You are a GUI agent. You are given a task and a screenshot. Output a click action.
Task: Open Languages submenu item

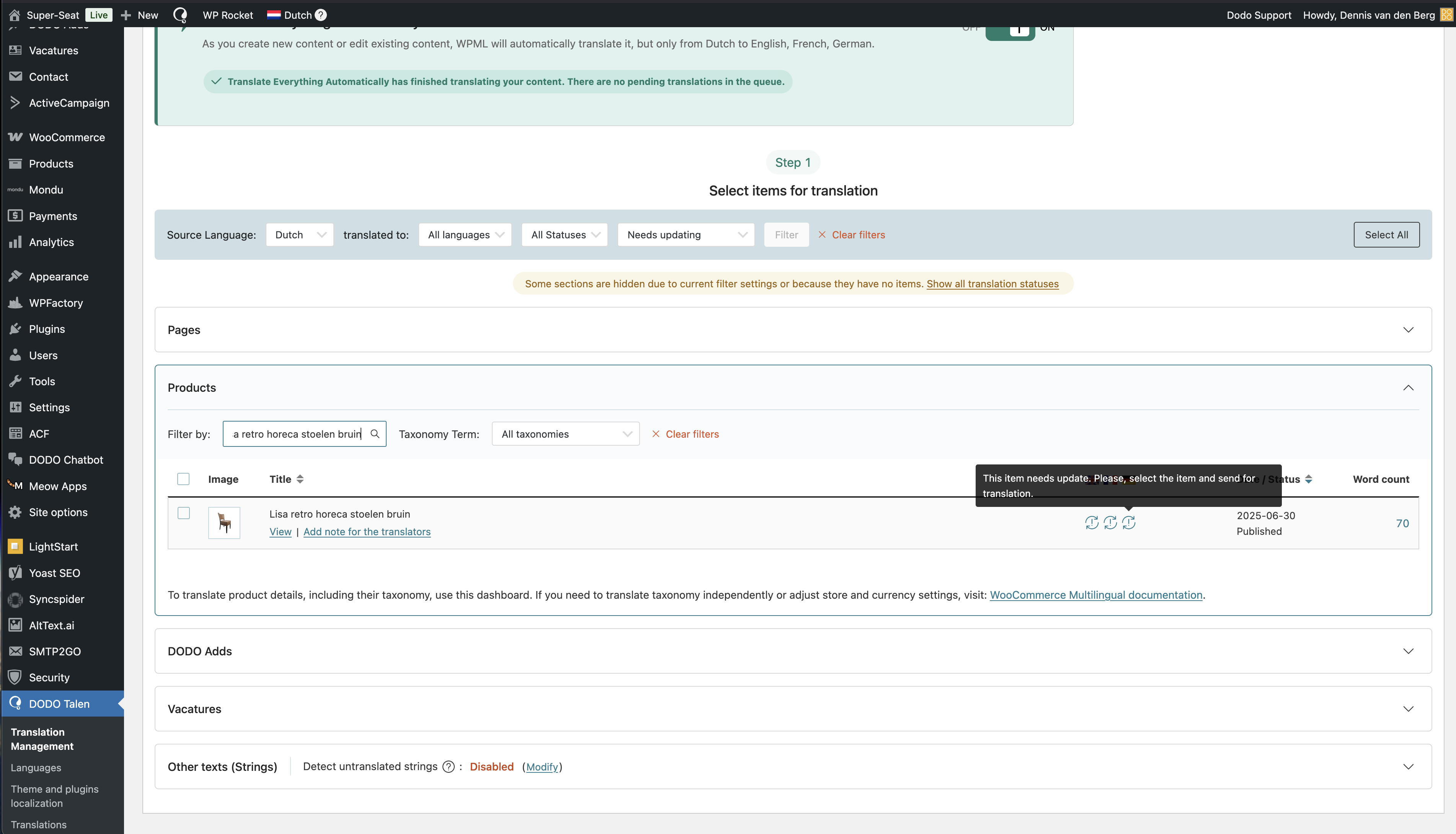coord(36,767)
